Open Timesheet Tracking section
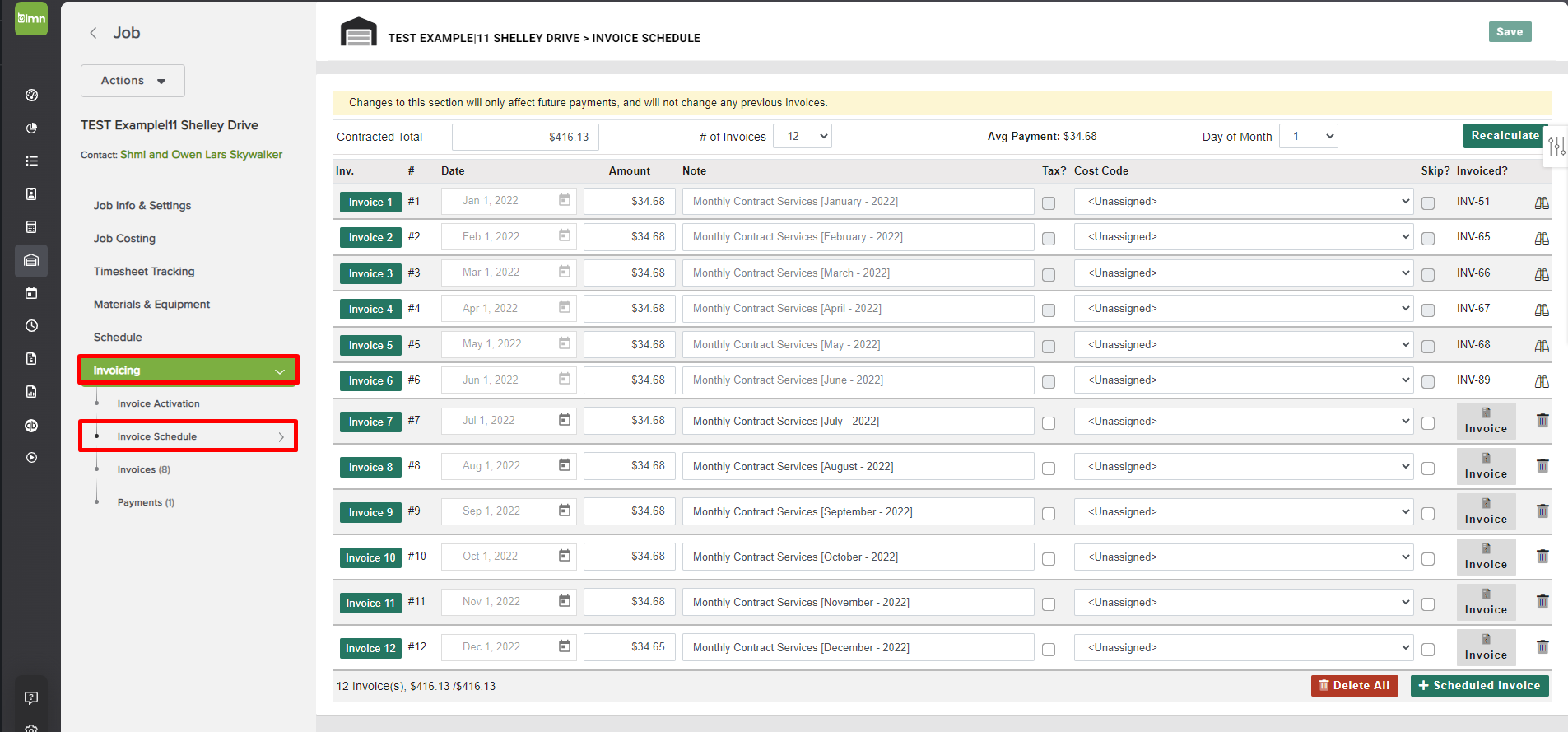Image resolution: width=1568 pixels, height=732 pixels. click(144, 272)
